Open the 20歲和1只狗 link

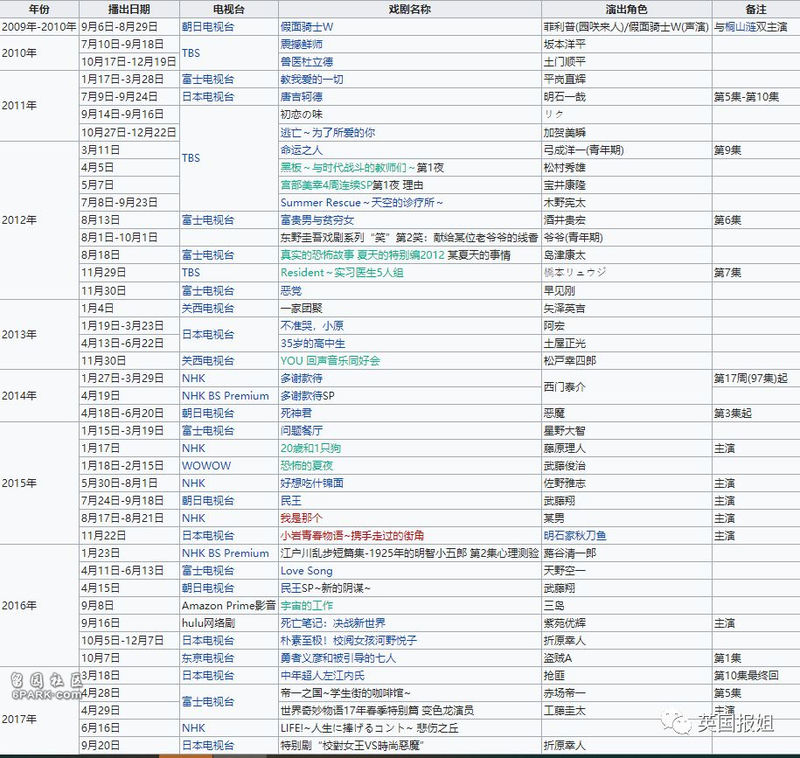(x=311, y=448)
